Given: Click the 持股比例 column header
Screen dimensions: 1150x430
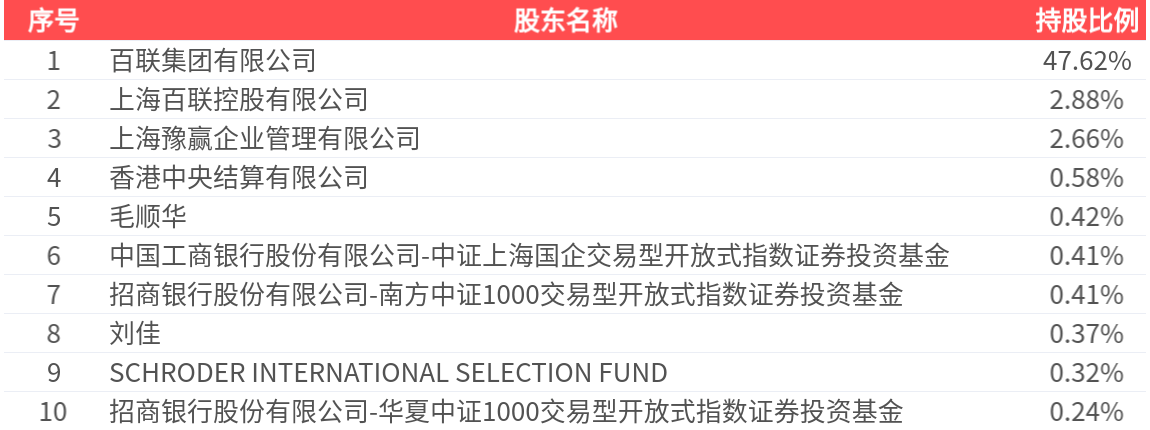Looking at the screenshot, I should click(x=1087, y=20).
